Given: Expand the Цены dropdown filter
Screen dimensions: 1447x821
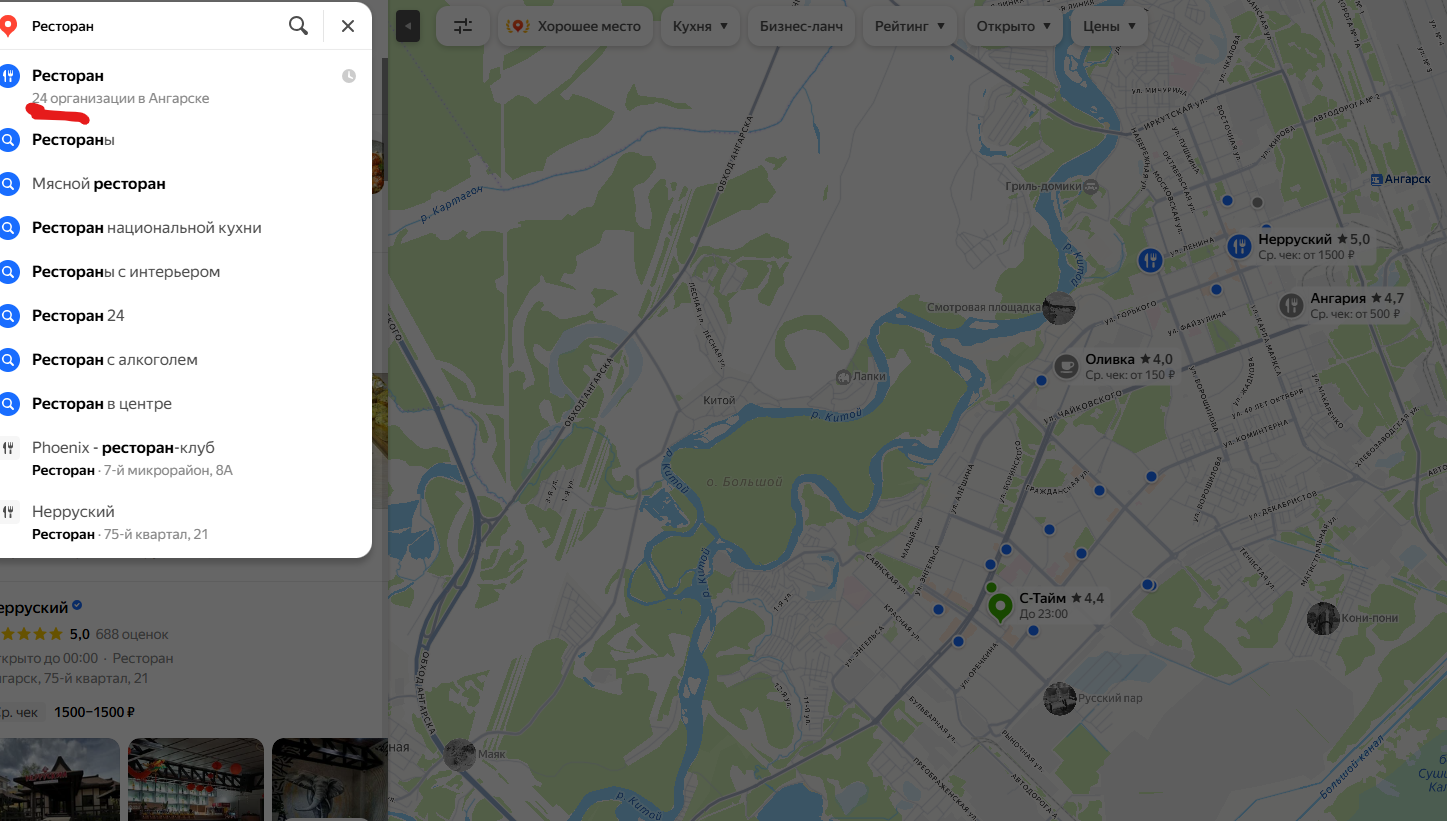Looking at the screenshot, I should tap(1109, 26).
